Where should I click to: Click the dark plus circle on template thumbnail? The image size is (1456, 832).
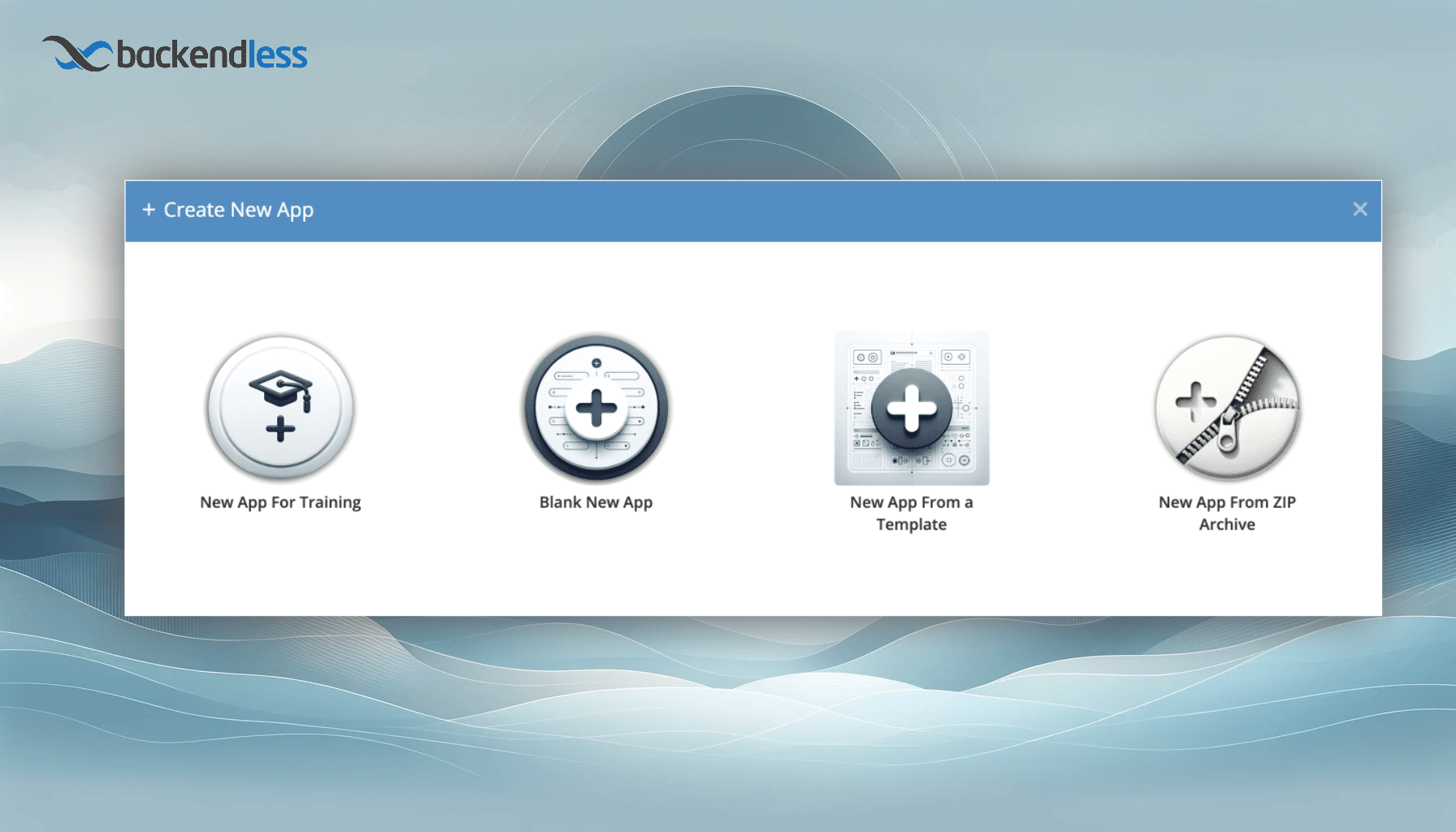tap(912, 408)
